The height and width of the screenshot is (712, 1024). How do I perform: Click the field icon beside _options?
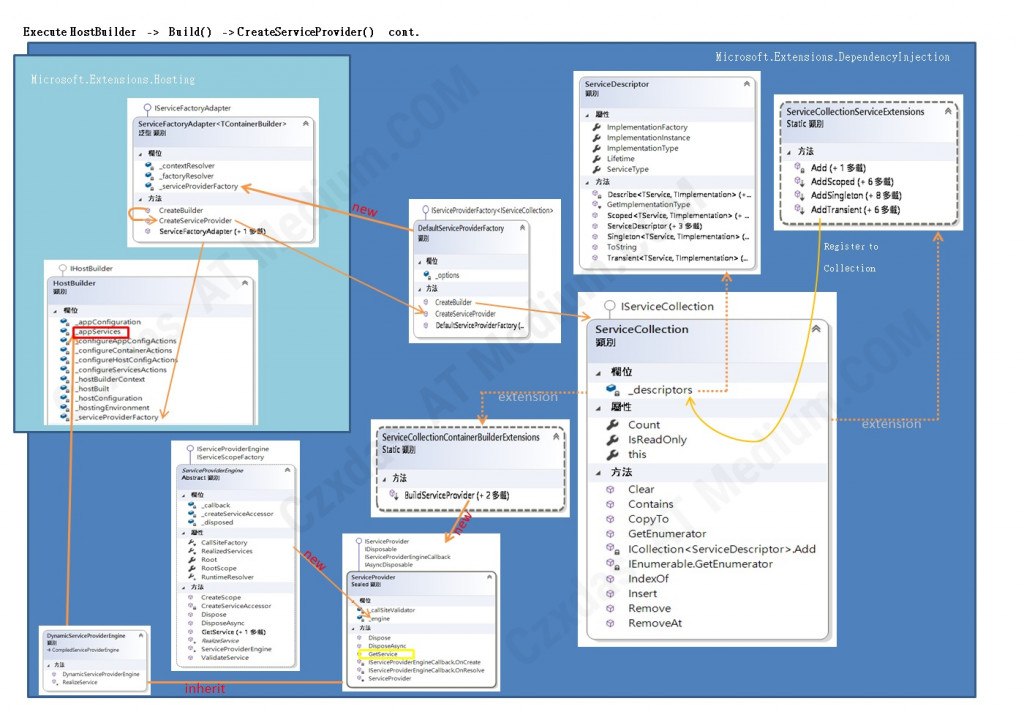427,275
